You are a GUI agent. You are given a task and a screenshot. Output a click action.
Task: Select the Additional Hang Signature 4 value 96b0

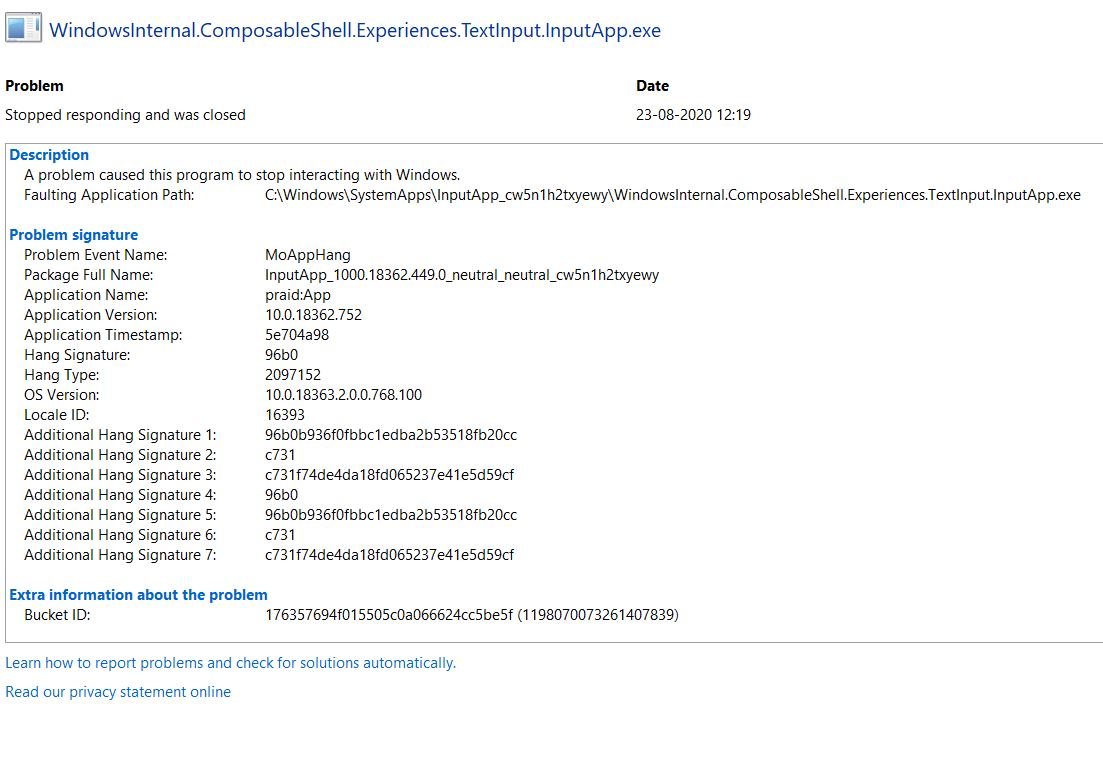point(281,495)
